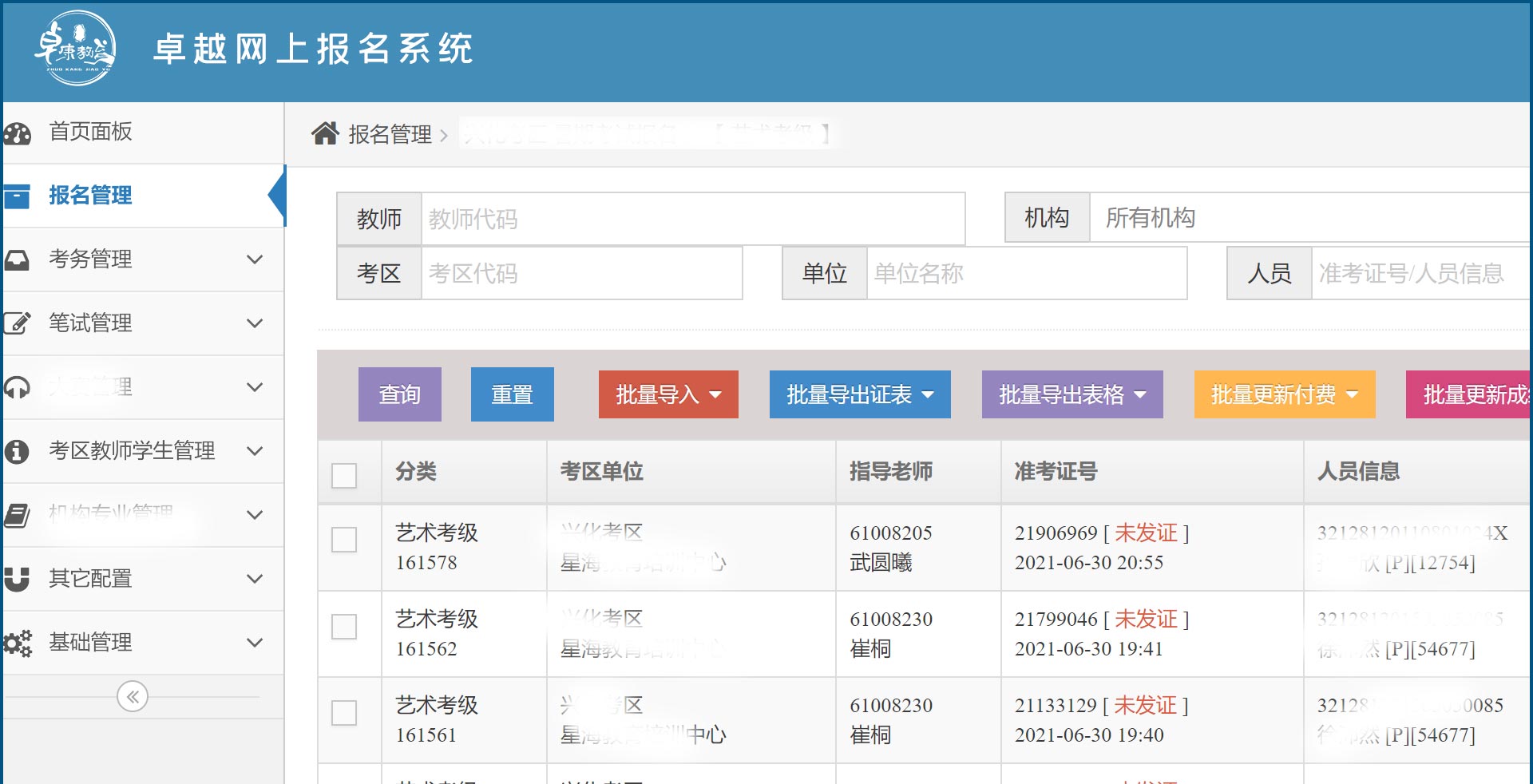
Task: Open the 批量导出证表 dropdown menu
Action: 860,394
